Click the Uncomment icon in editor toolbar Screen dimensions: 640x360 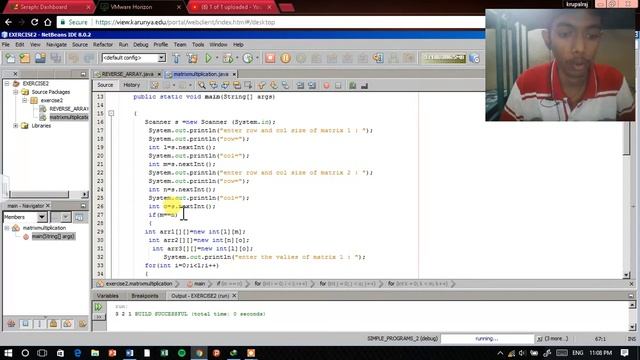[364, 85]
